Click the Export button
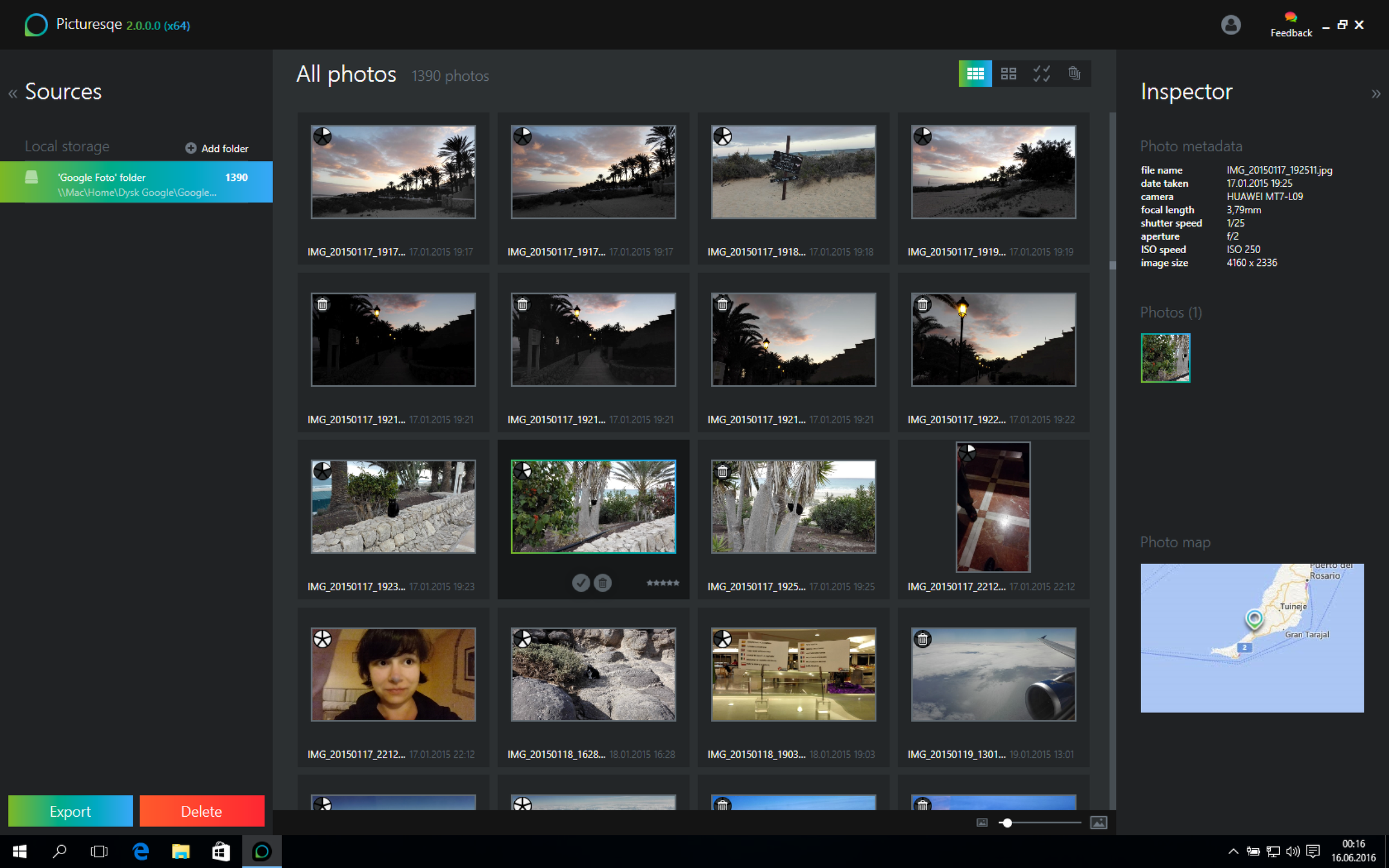Image resolution: width=1389 pixels, height=868 pixels. pos(71,811)
